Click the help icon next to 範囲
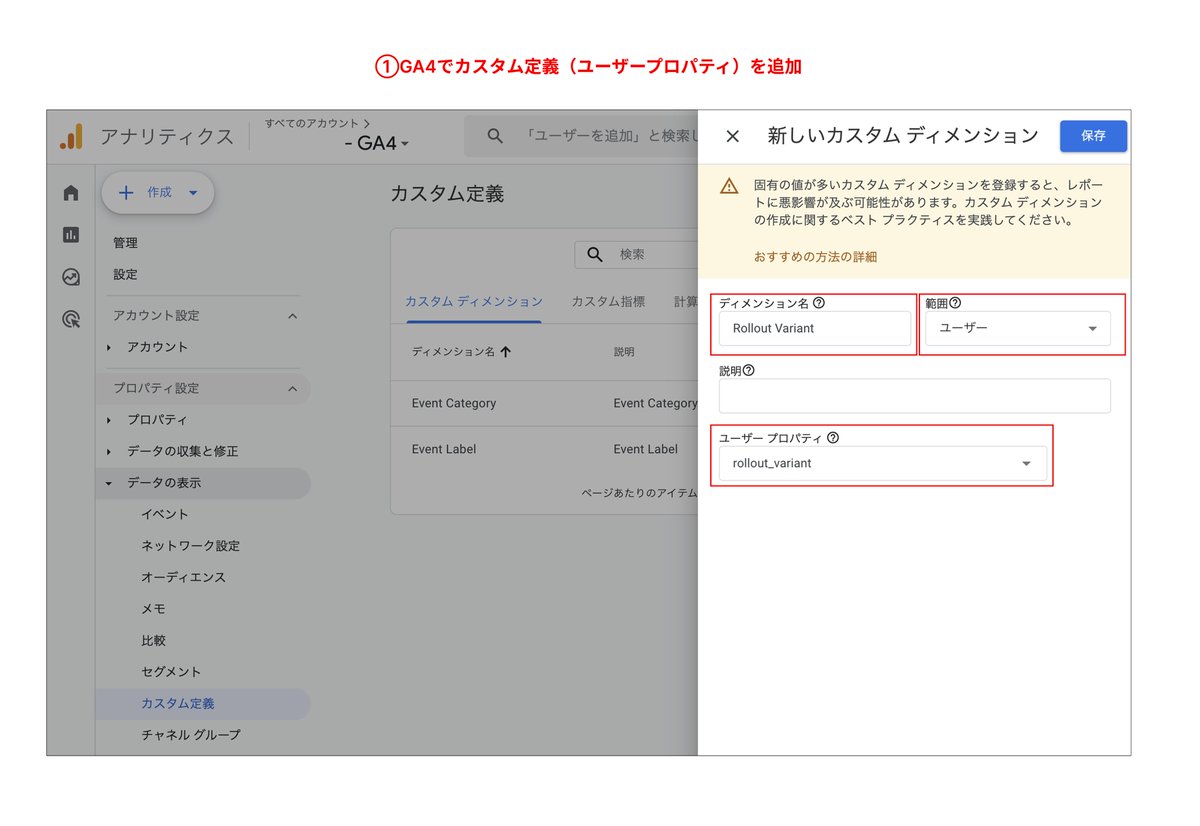The image size is (1200, 826). pyautogui.click(x=955, y=302)
